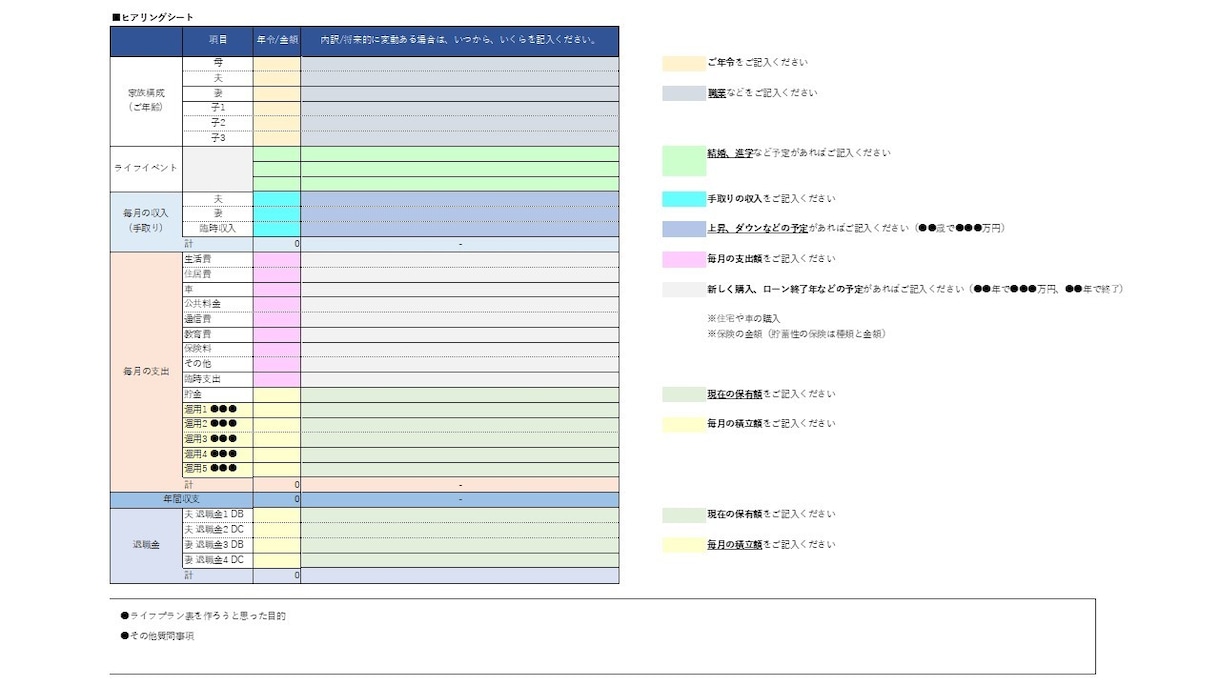Click the その他質問事項 line
Image resolution: width=1220 pixels, height=686 pixels.
(x=157, y=636)
